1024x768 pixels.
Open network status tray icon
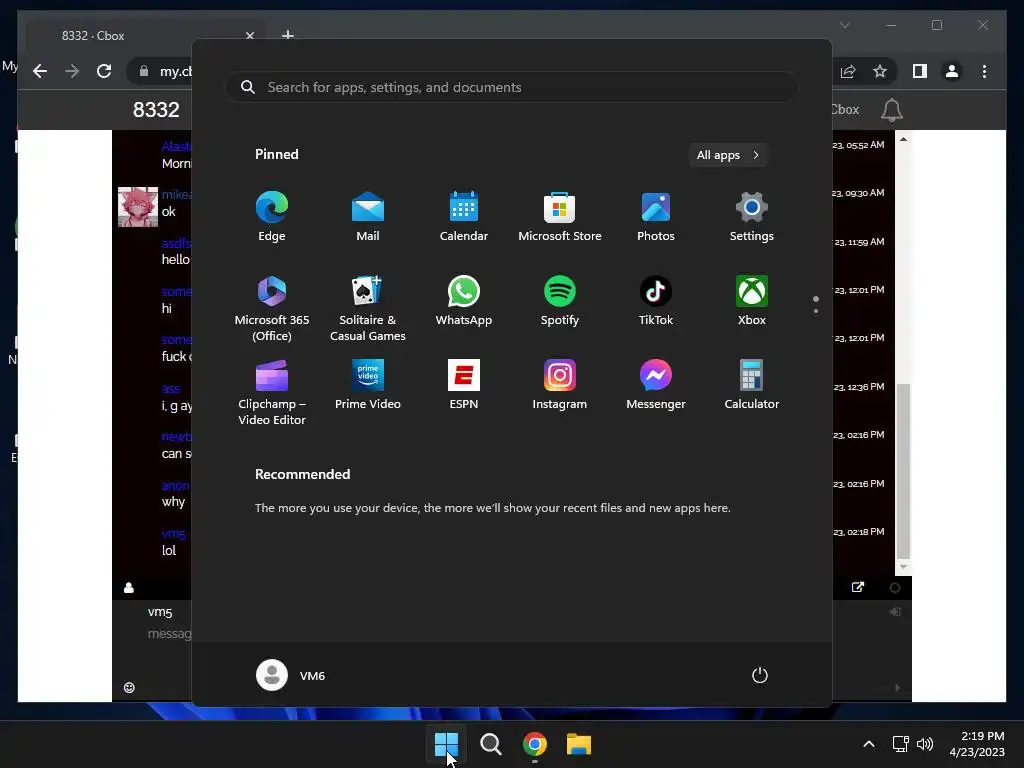click(x=901, y=744)
